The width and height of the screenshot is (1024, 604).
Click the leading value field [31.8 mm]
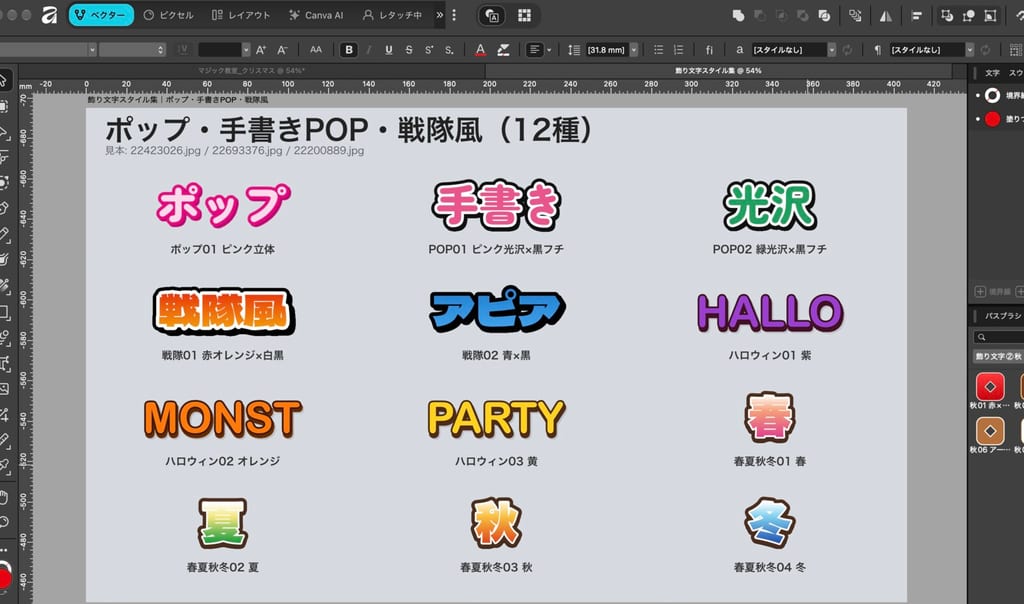click(x=606, y=50)
